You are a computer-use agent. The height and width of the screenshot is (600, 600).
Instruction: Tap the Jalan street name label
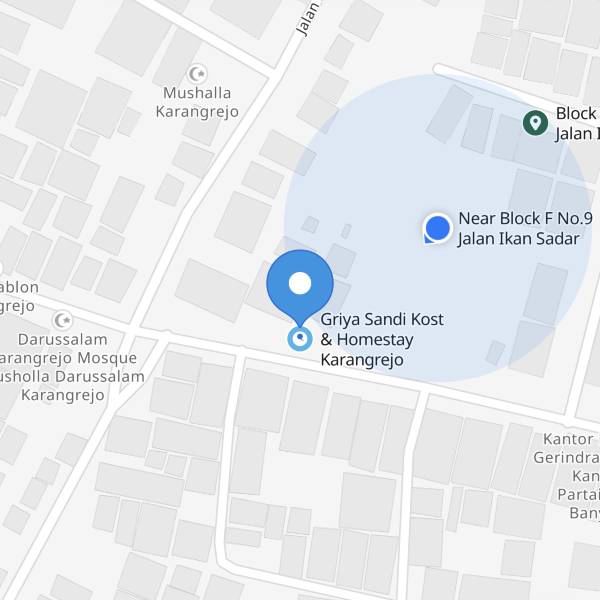(x=309, y=19)
